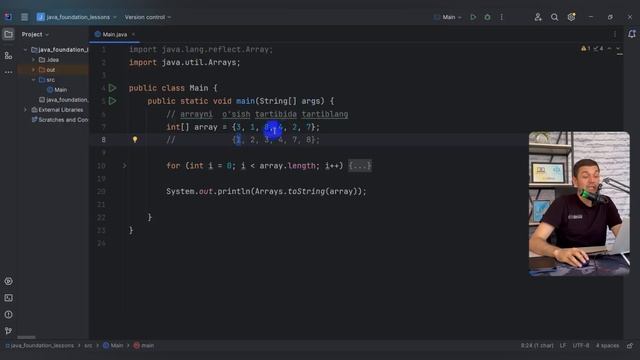Change 4 spaces indentation setting
Image resolution: width=640 pixels, height=360 pixels.
tap(607, 345)
